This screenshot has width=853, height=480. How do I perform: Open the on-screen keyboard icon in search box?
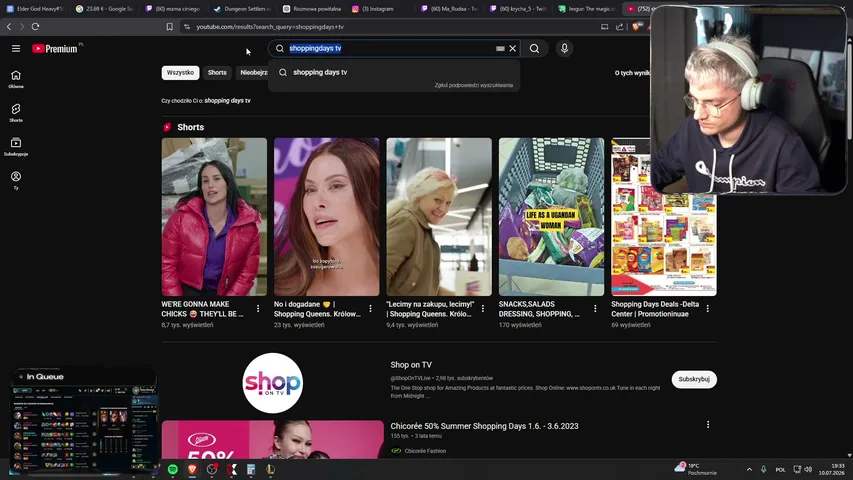(500, 48)
